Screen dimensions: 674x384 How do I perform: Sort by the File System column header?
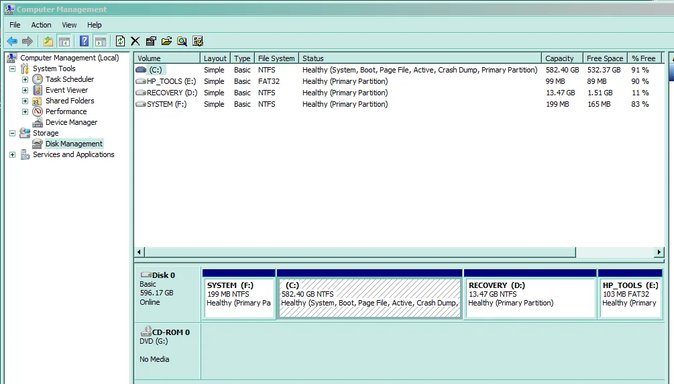pyautogui.click(x=276, y=58)
